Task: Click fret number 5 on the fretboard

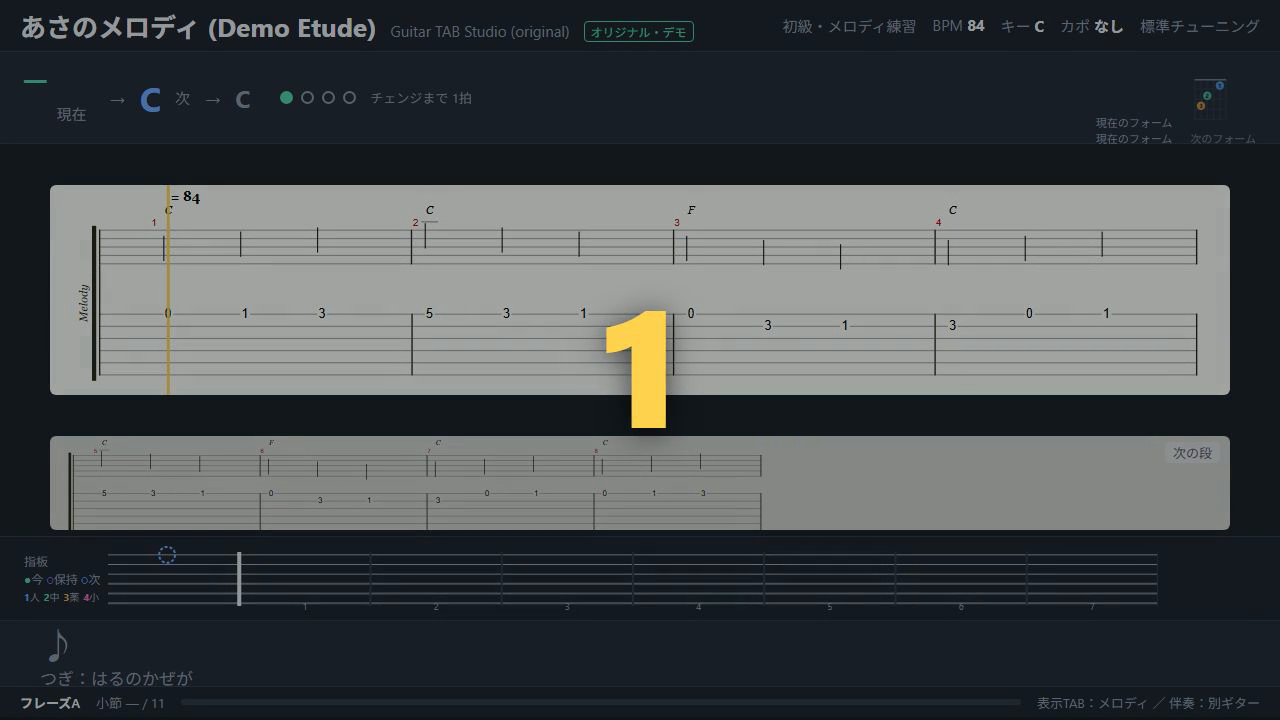Action: (x=829, y=607)
